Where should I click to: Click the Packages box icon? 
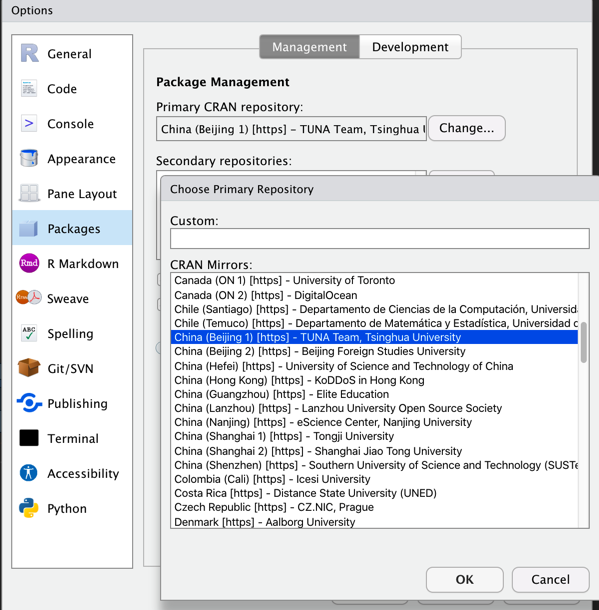[28, 228]
